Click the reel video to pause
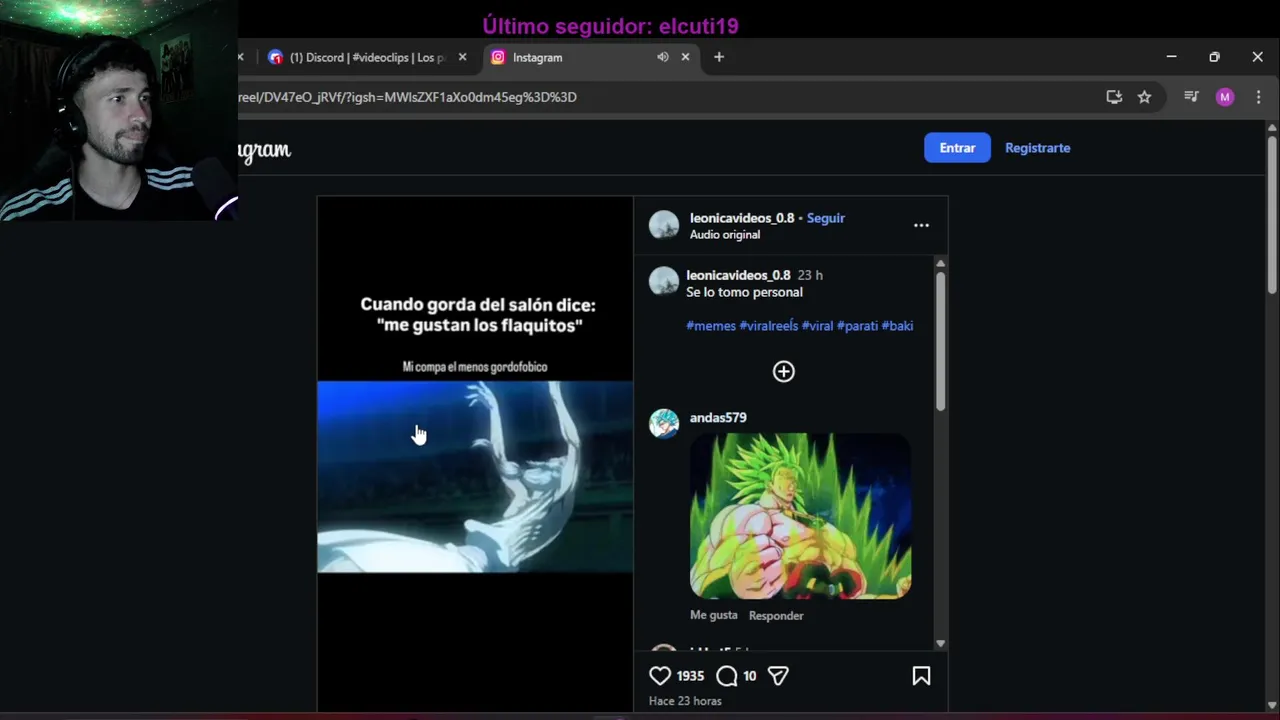 point(475,454)
